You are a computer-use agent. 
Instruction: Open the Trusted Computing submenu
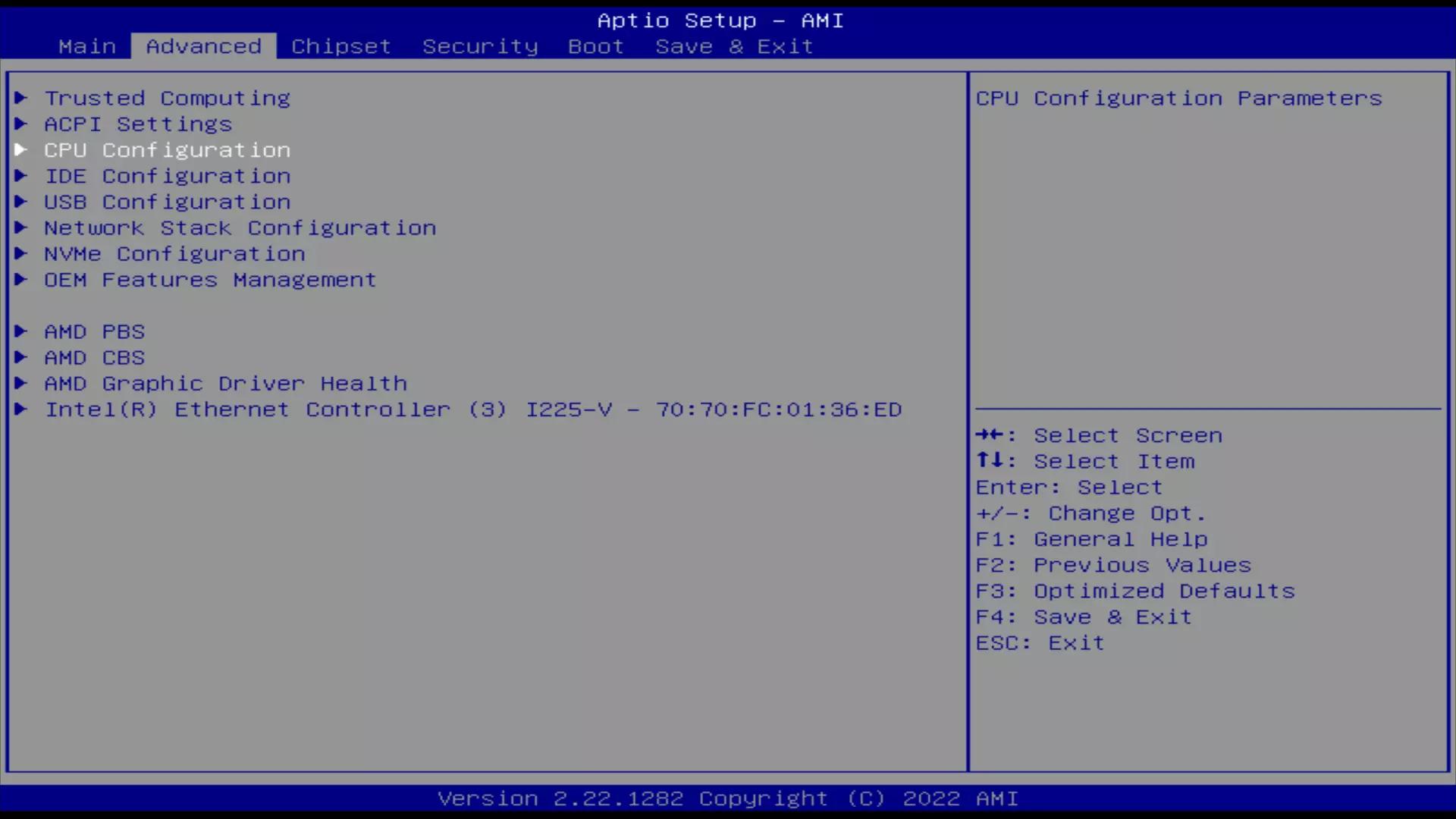click(167, 98)
